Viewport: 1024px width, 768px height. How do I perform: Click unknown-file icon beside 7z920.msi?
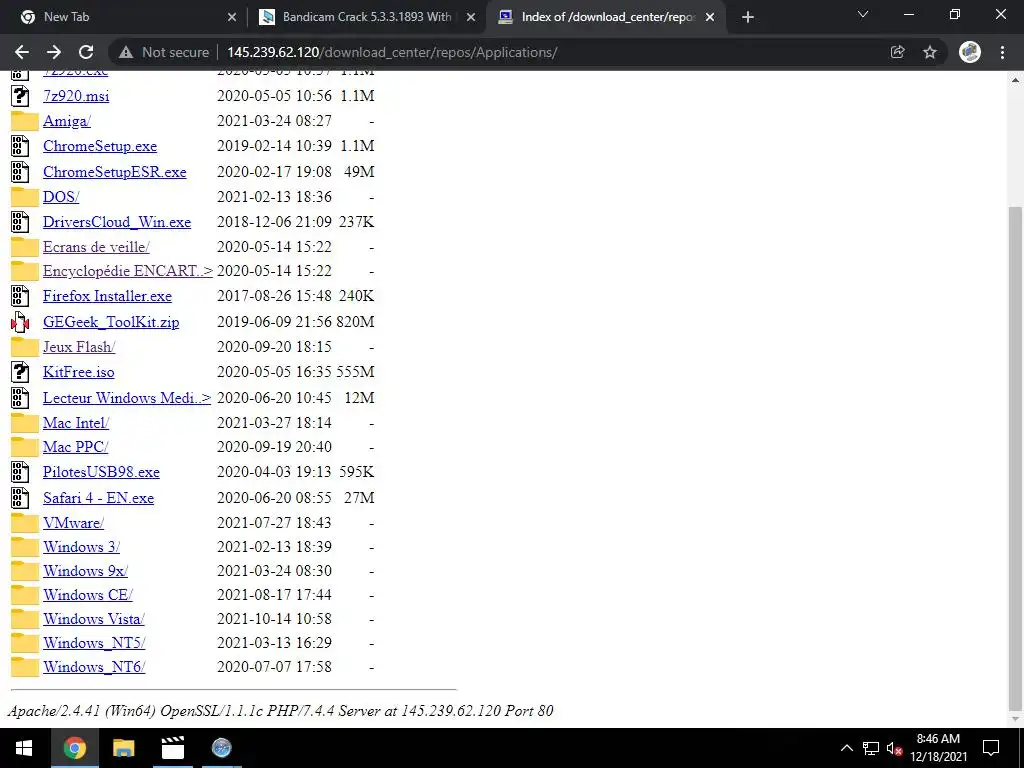click(20, 96)
